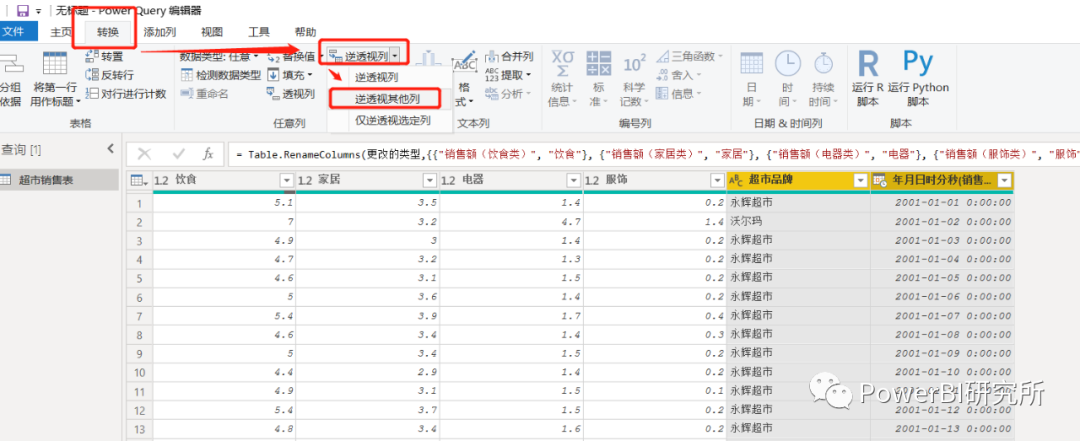
Task: Click the ABC type icon of 超市品牌
Action: click(x=736, y=181)
